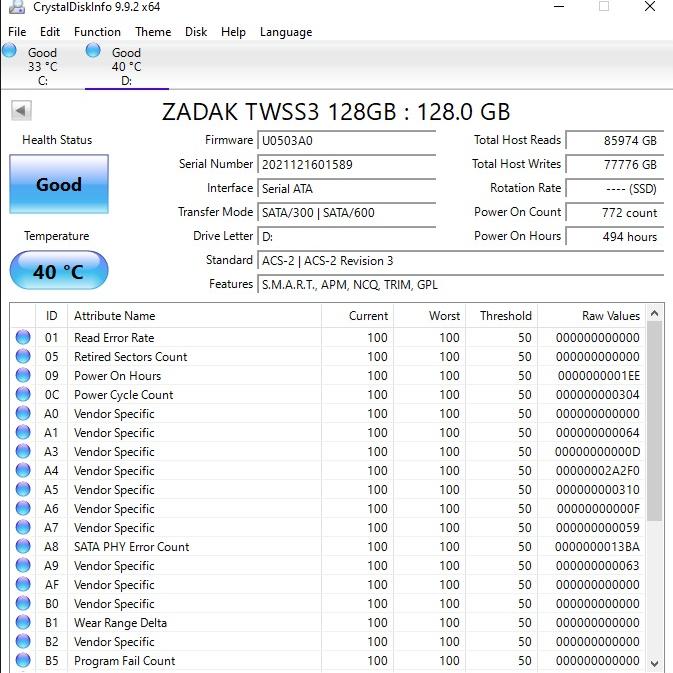
Task: Click the Interface field Serial ATA
Action: tap(346, 189)
